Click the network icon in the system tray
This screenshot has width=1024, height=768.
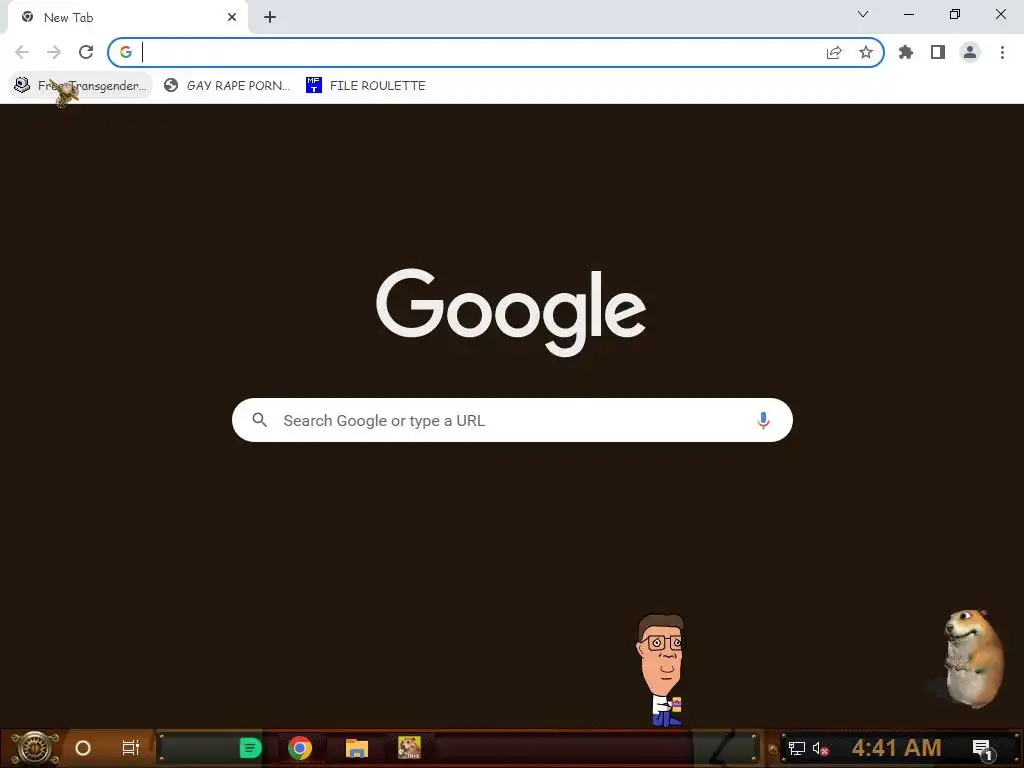[797, 748]
